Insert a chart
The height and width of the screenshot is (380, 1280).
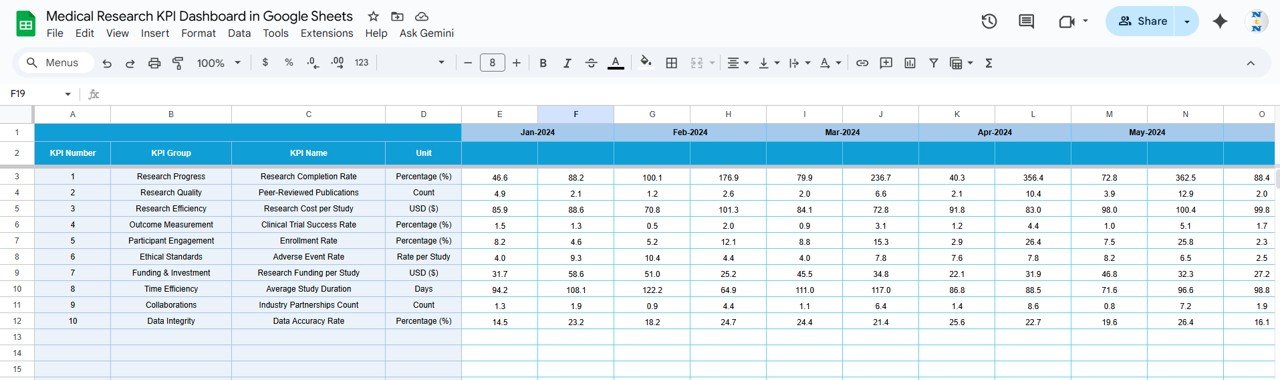(x=910, y=63)
